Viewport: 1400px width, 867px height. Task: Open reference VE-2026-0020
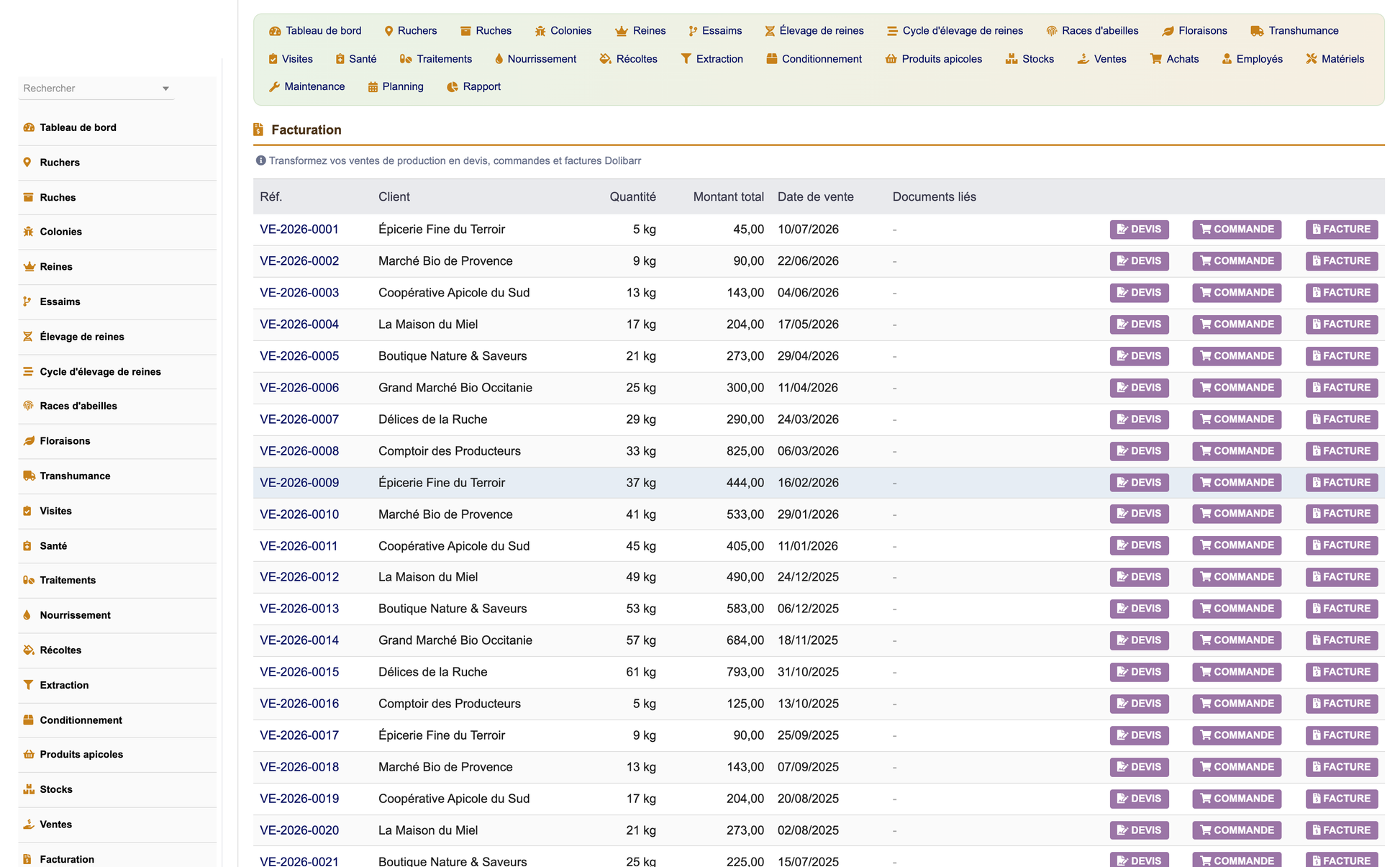tap(299, 830)
